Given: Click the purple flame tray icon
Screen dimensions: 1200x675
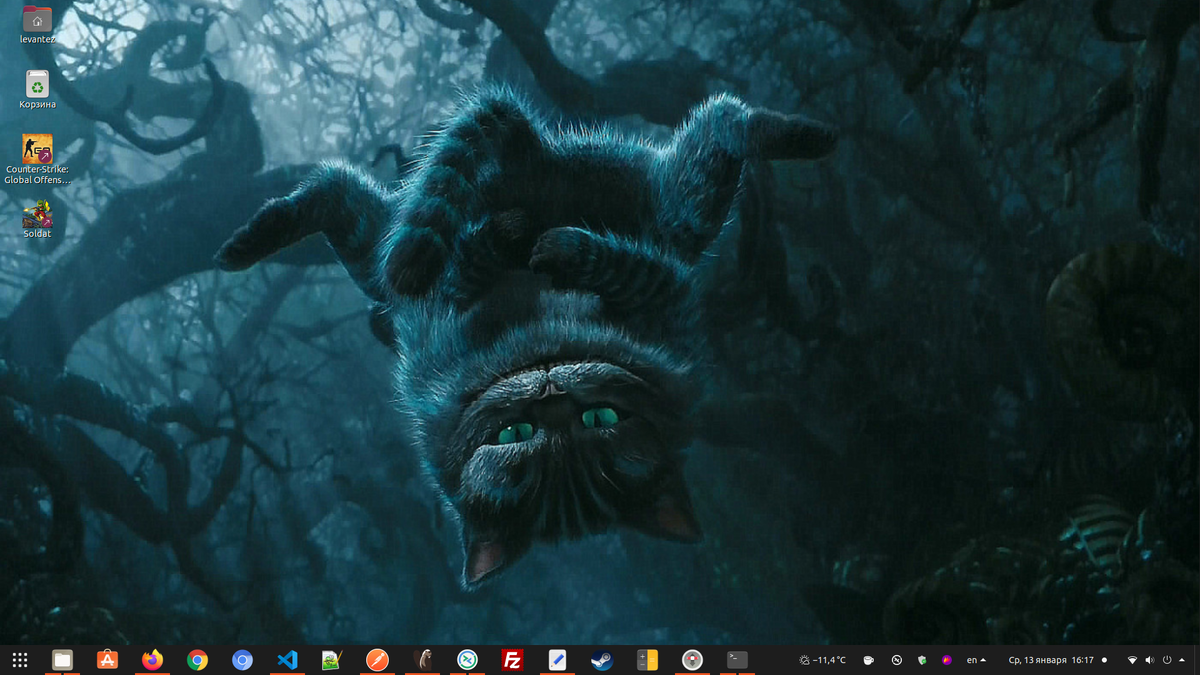Looking at the screenshot, I should click(947, 660).
